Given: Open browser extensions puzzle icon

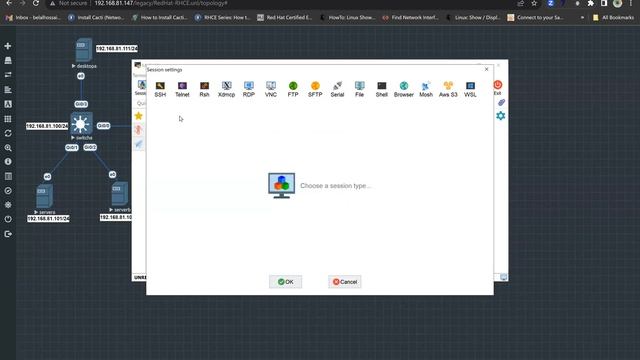Looking at the screenshot, I should click(591, 3).
